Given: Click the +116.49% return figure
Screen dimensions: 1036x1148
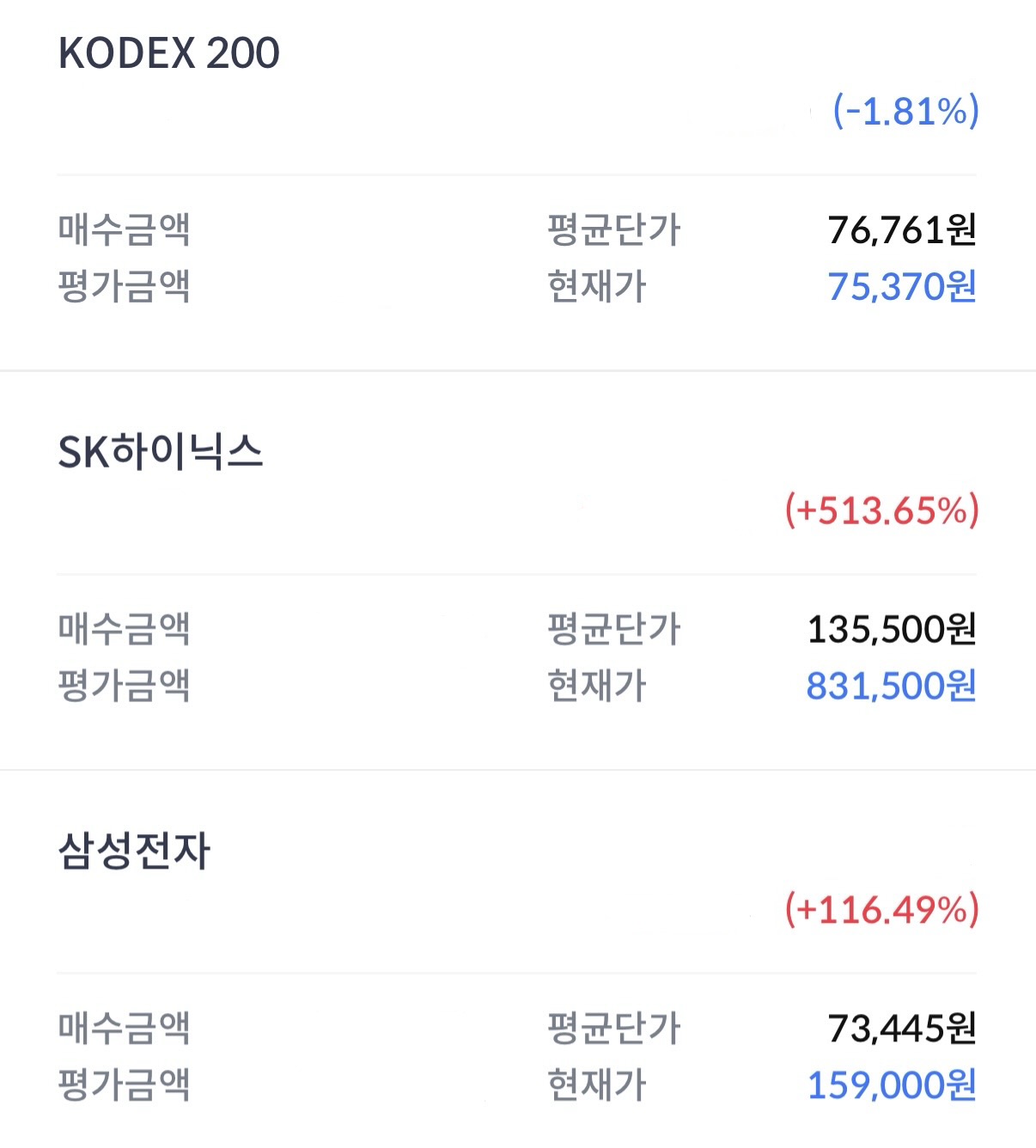Looking at the screenshot, I should (x=882, y=909).
